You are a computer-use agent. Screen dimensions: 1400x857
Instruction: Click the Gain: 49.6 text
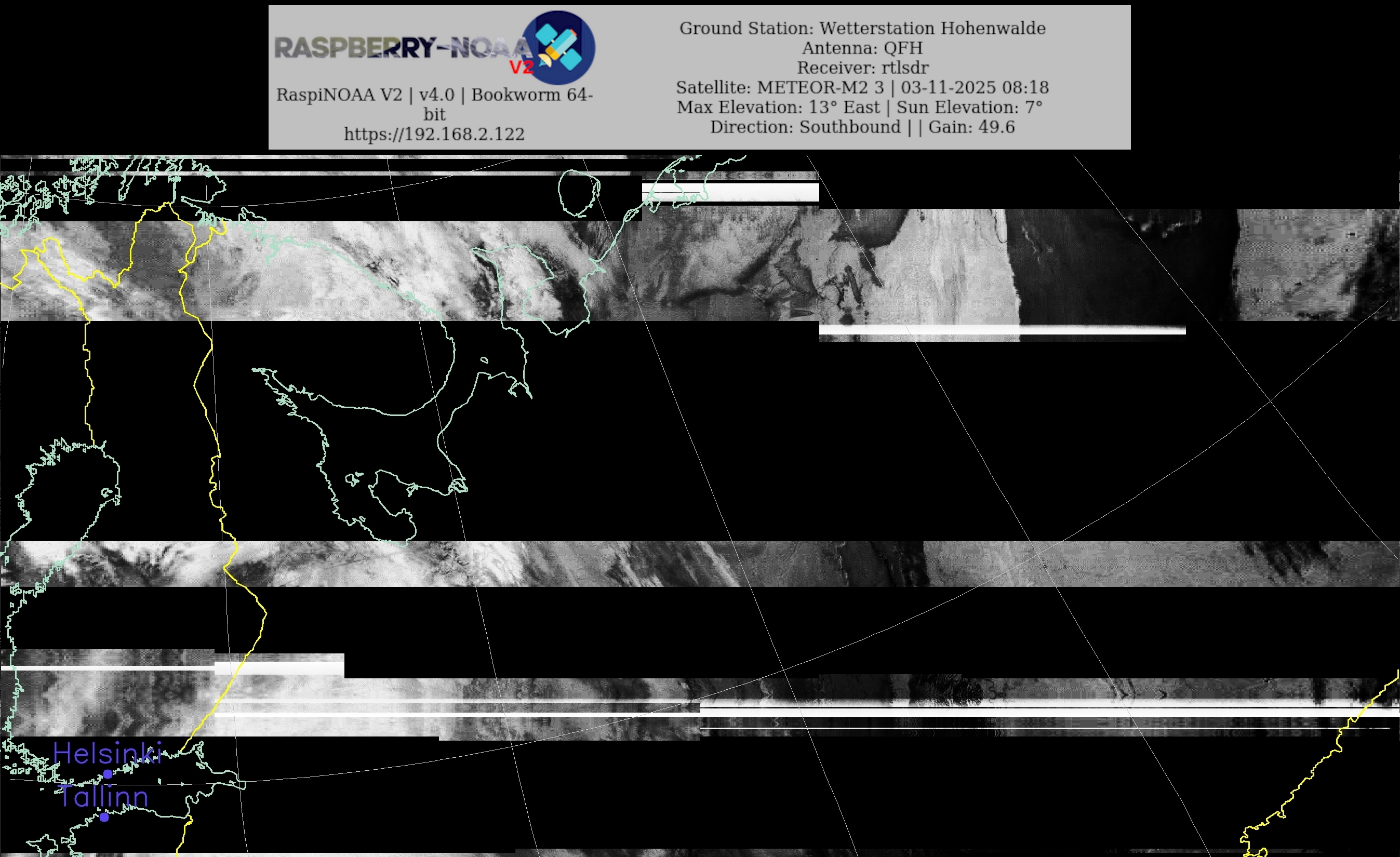(x=971, y=127)
